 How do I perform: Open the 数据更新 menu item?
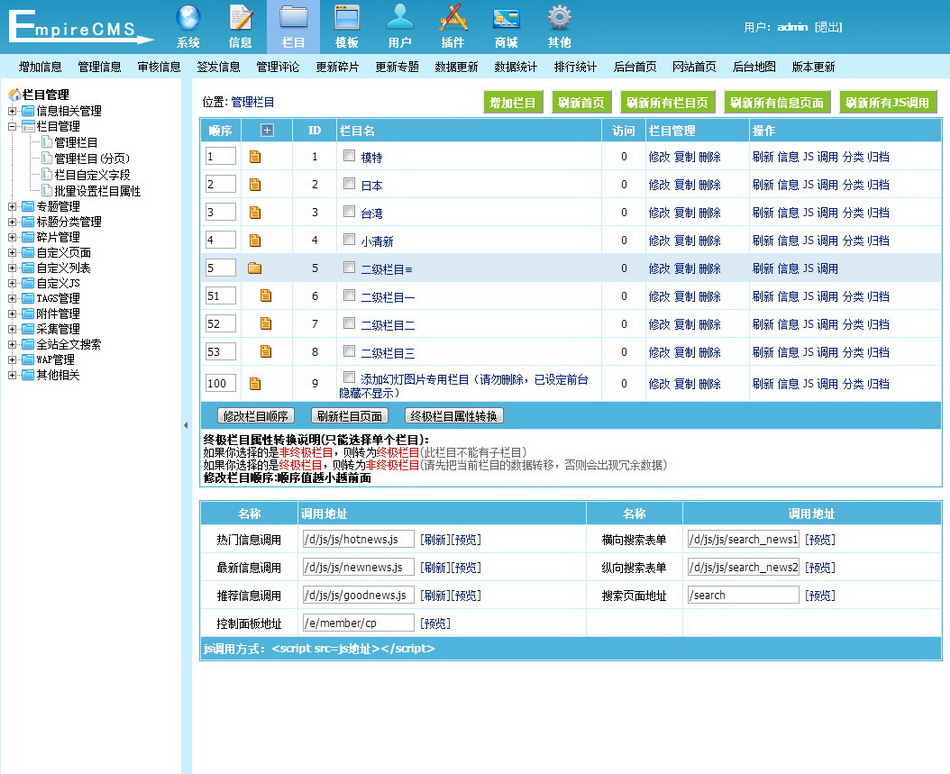456,67
